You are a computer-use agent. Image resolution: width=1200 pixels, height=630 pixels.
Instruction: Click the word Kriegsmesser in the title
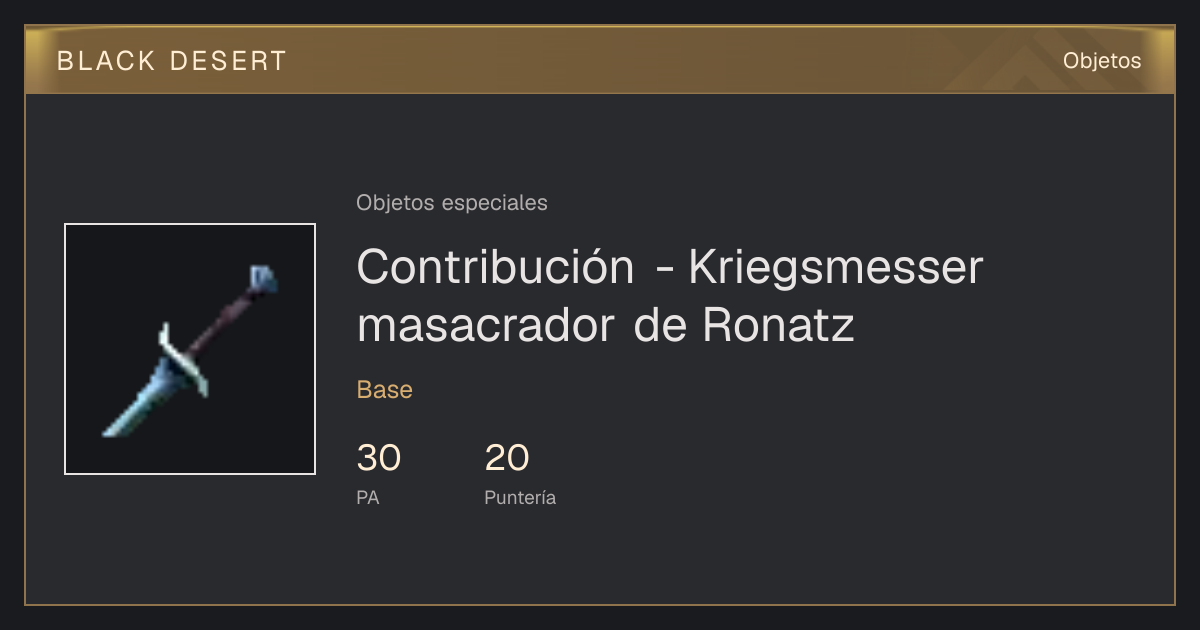836,267
